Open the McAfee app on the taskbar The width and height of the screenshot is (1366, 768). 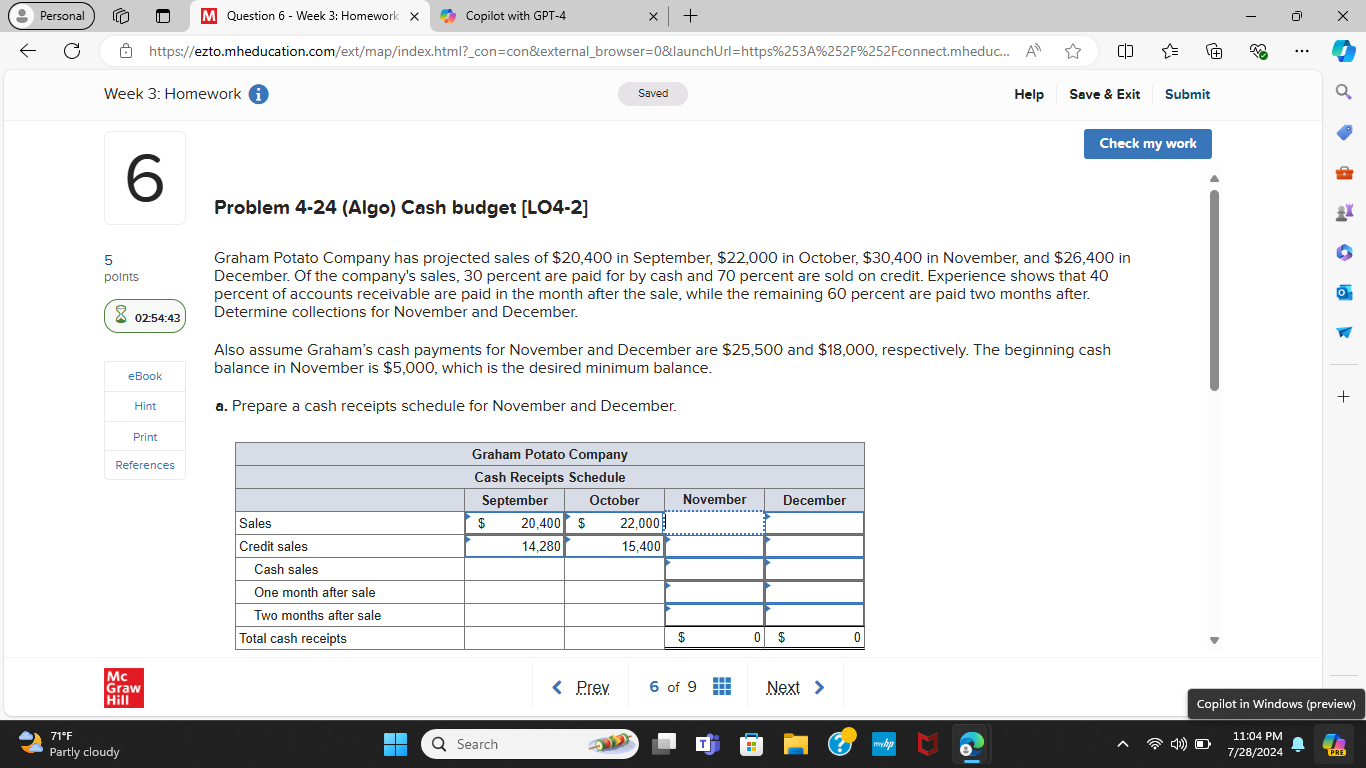pos(928,744)
